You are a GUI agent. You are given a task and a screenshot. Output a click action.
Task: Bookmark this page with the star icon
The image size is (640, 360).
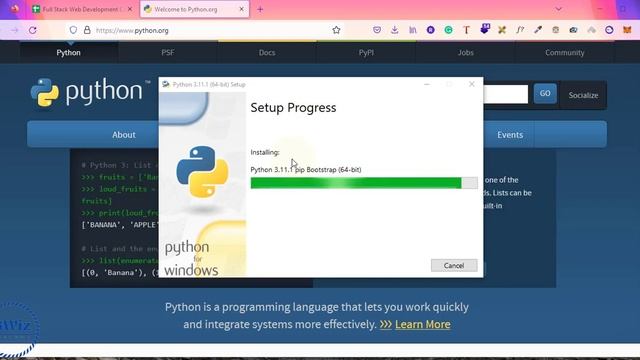[336, 30]
